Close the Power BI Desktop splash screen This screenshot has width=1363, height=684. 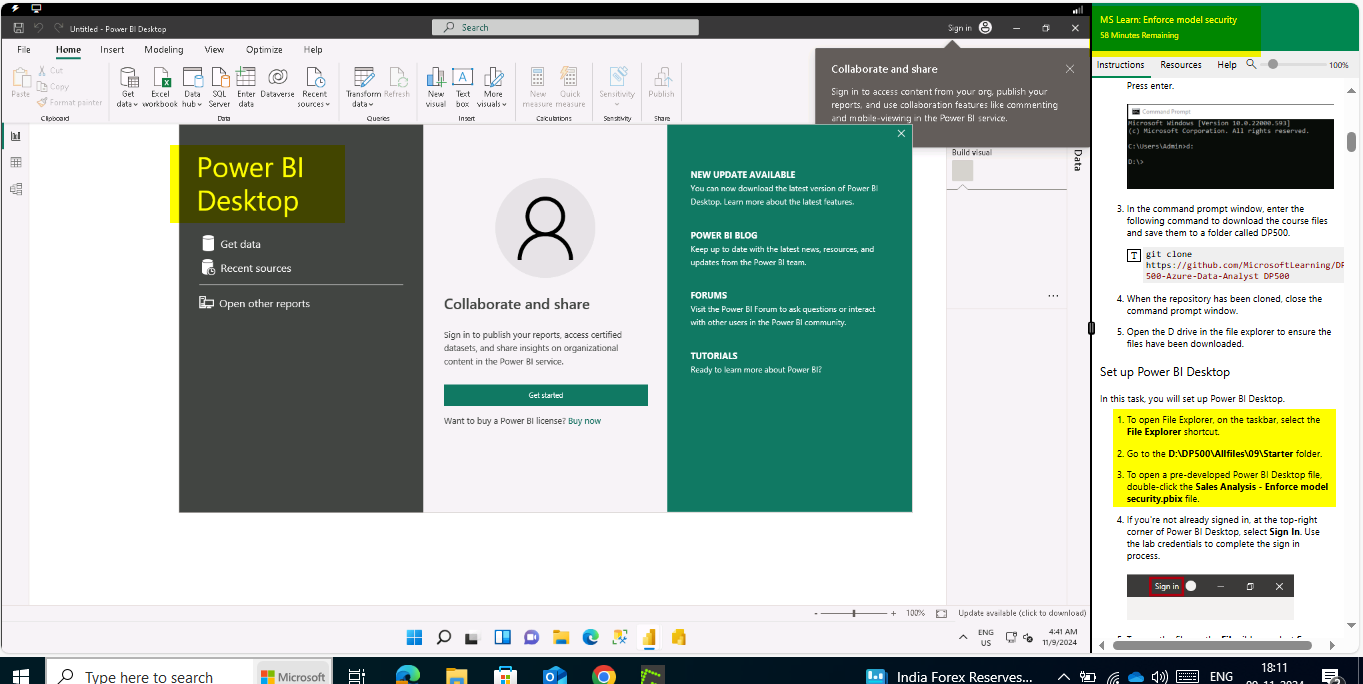click(x=901, y=133)
